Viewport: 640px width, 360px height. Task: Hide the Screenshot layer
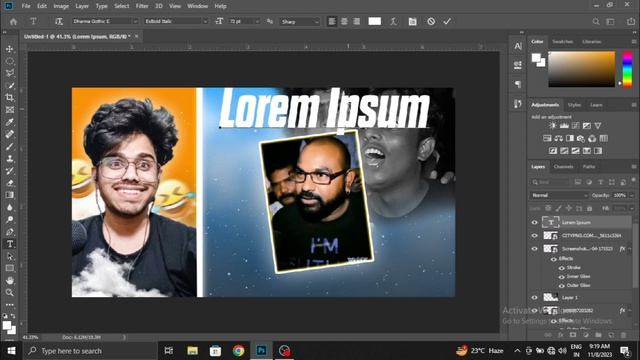[x=534, y=249]
